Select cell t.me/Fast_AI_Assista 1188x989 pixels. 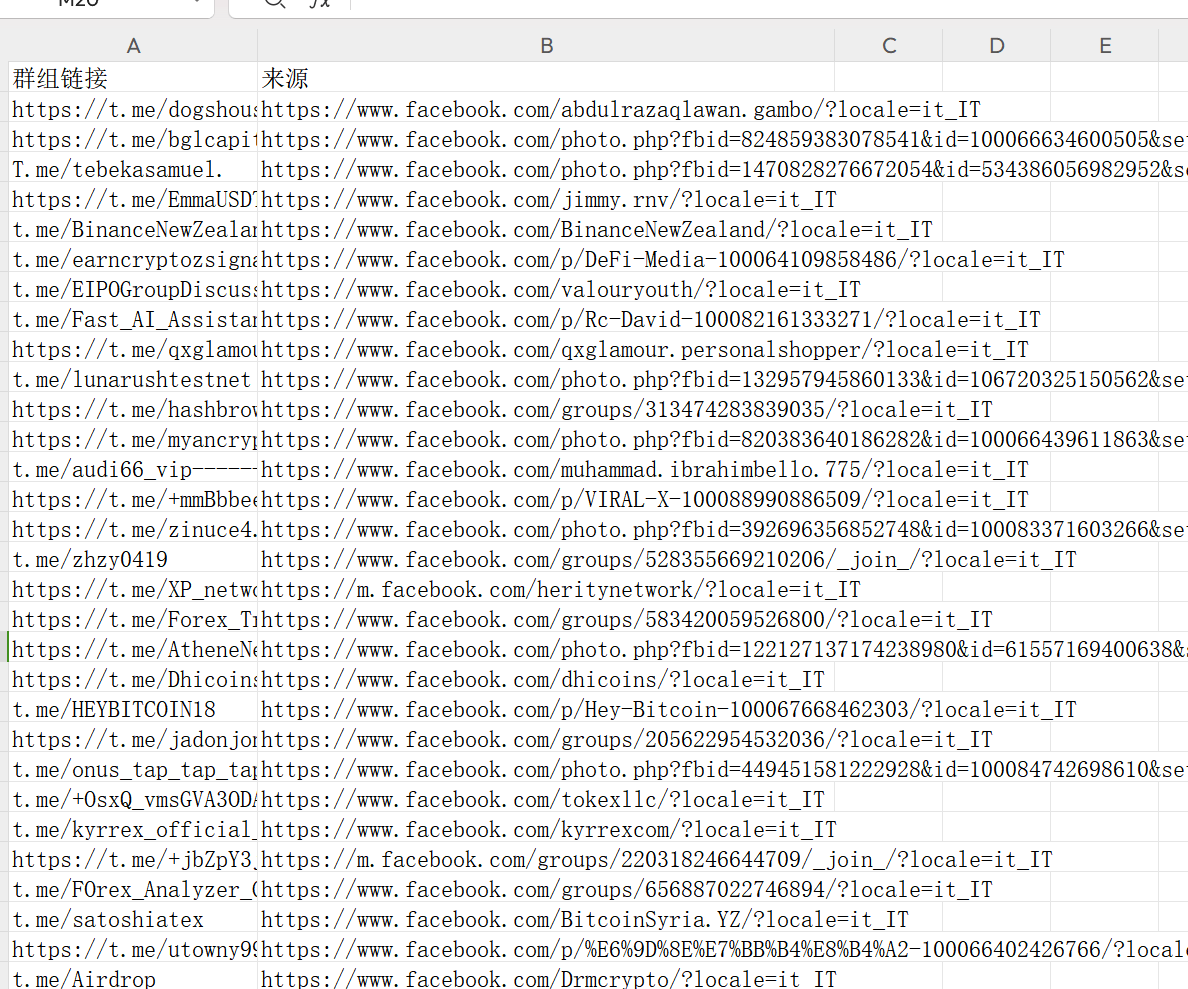click(133, 319)
